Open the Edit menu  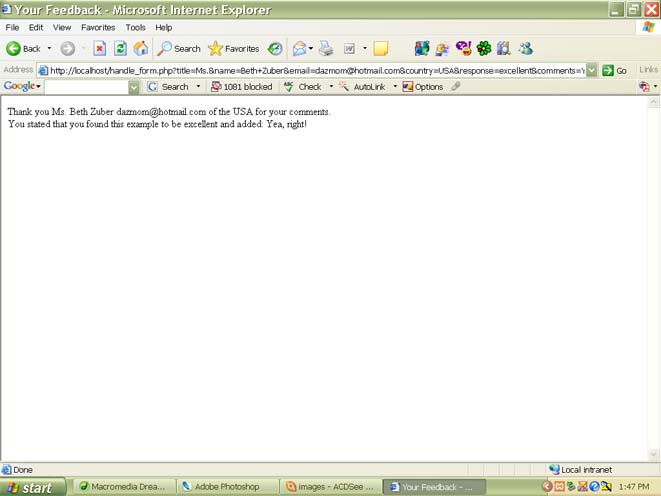pyautogui.click(x=36, y=27)
